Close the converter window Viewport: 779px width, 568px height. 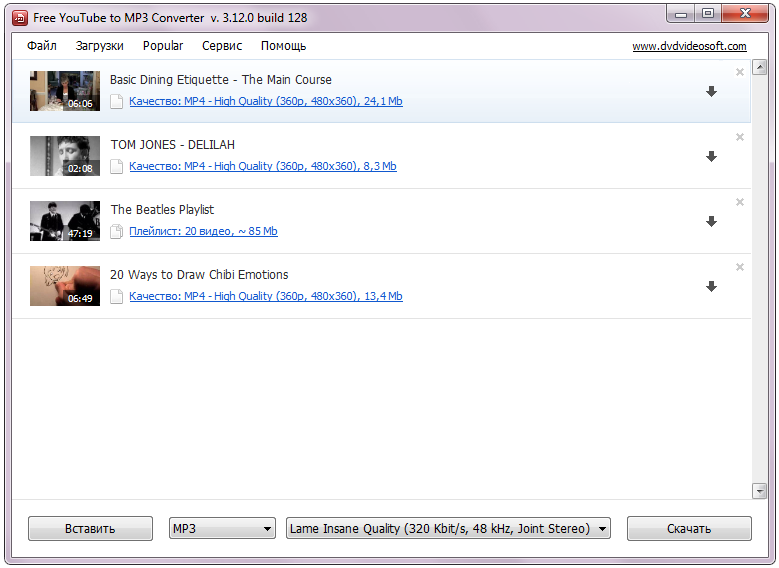coord(745,14)
